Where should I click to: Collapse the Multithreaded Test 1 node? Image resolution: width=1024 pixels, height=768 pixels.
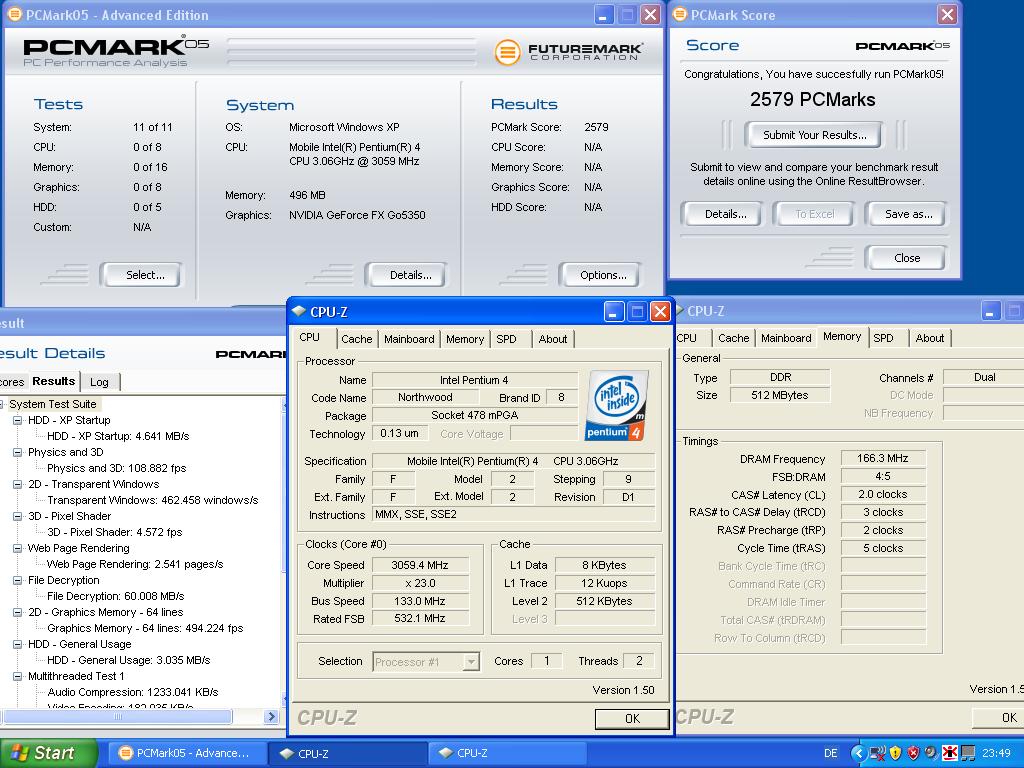[x=18, y=676]
